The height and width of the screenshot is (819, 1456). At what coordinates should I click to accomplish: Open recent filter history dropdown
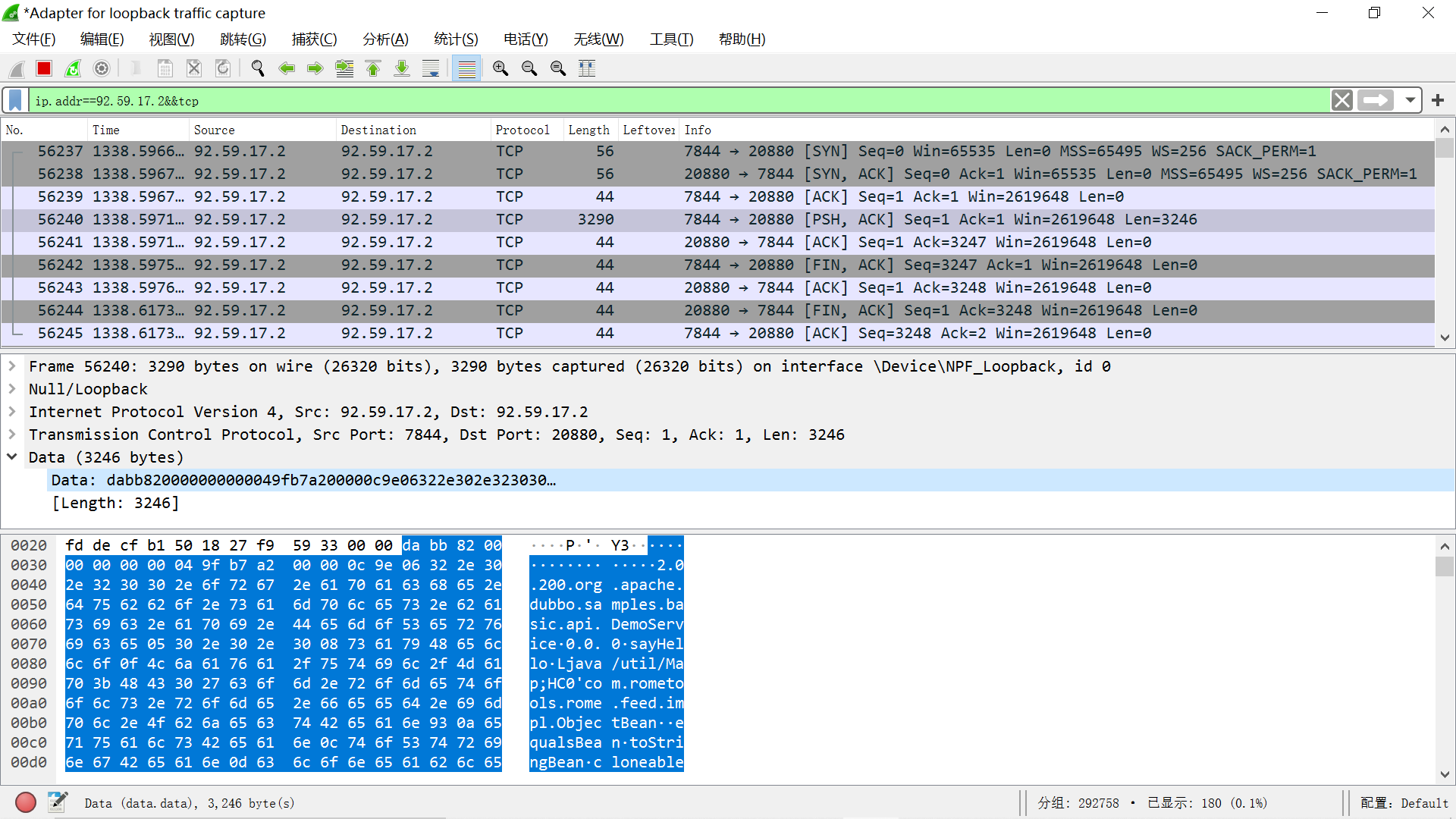pyautogui.click(x=1410, y=100)
